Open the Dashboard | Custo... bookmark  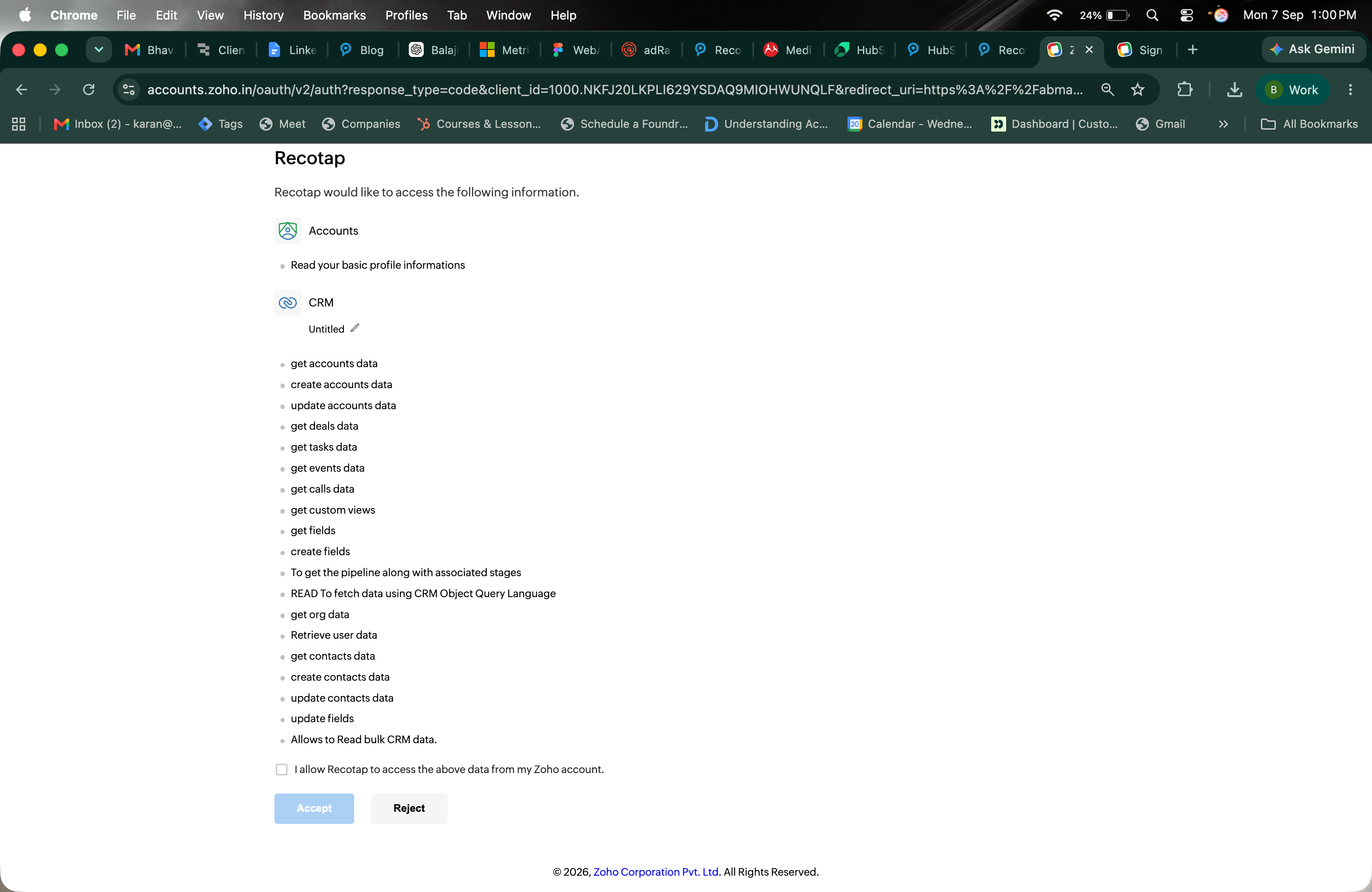1054,124
